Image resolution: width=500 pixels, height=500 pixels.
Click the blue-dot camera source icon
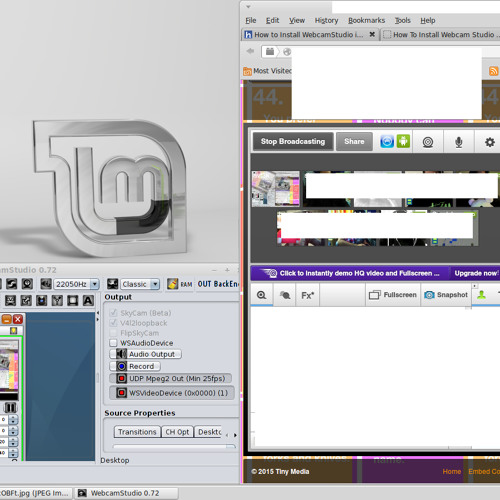coord(42,301)
